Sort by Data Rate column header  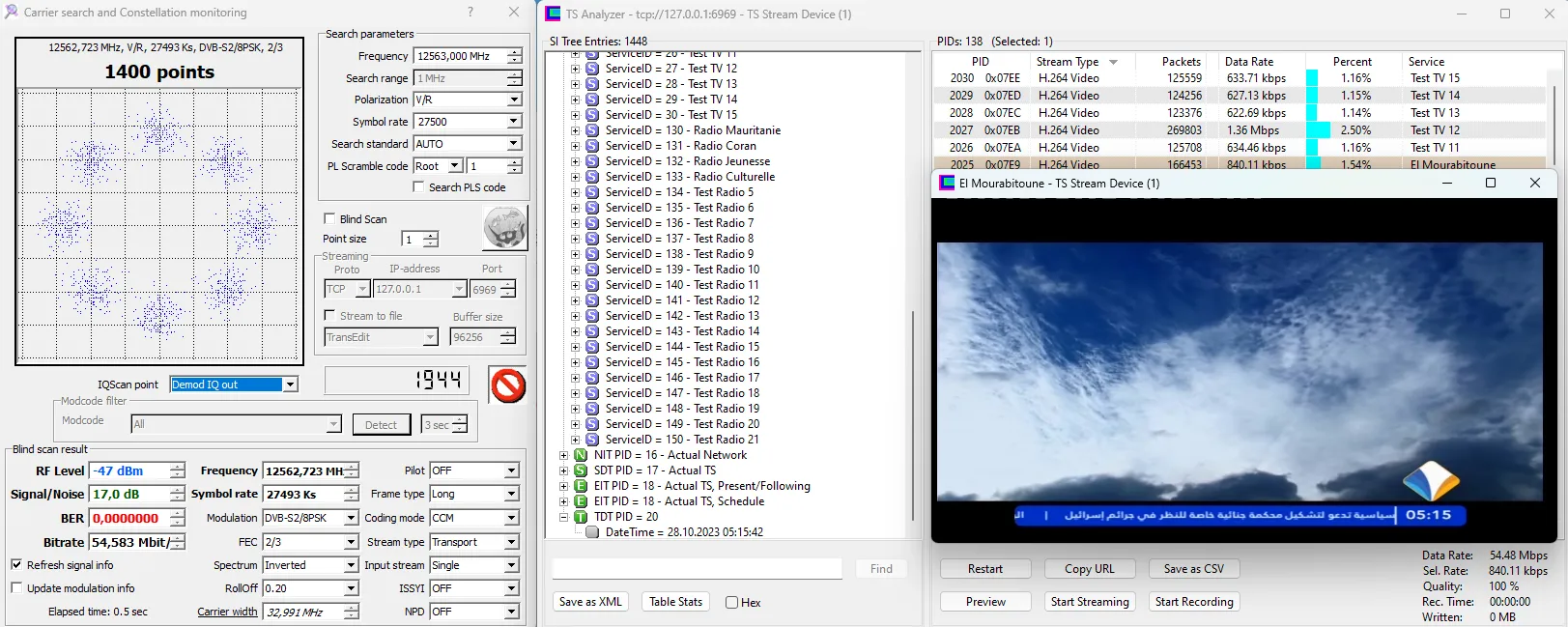click(1248, 62)
